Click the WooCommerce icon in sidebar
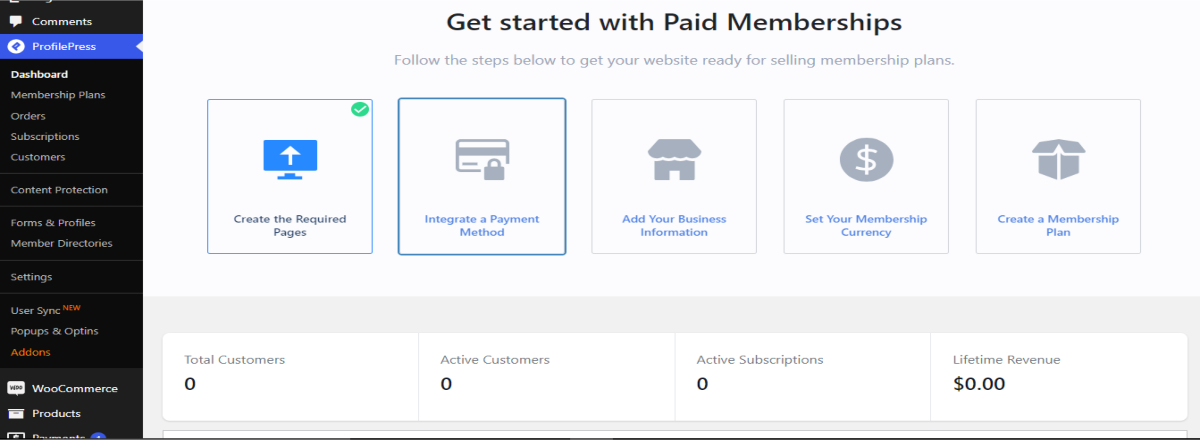This screenshot has height=440, width=1200. coord(16,388)
